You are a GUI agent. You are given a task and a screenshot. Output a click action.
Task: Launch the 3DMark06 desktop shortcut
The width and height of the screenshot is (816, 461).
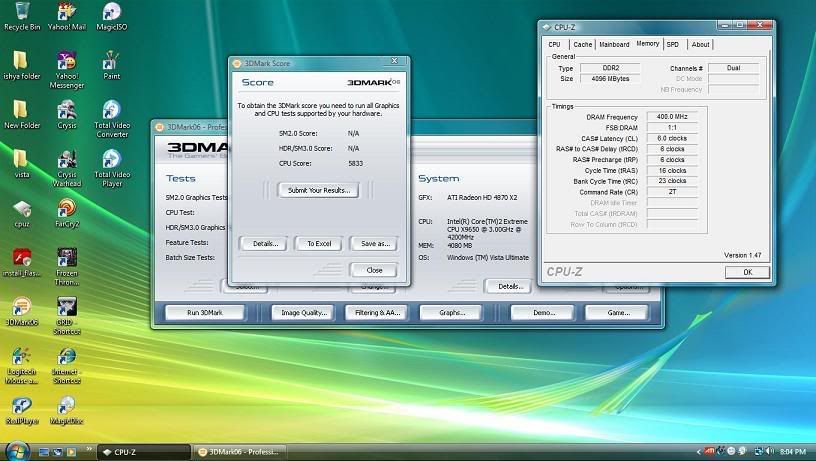click(x=21, y=307)
